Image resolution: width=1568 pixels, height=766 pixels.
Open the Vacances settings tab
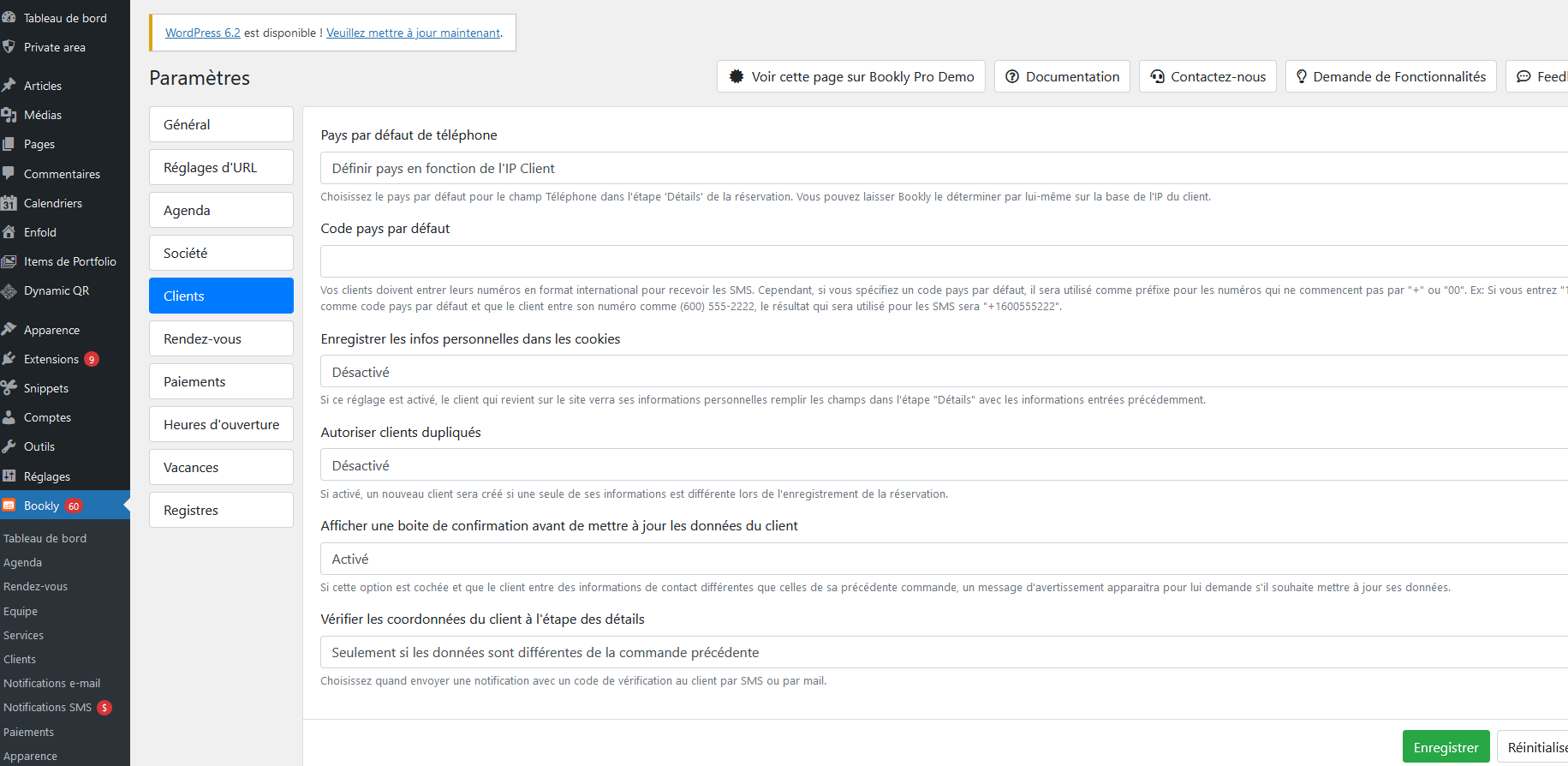tap(221, 467)
